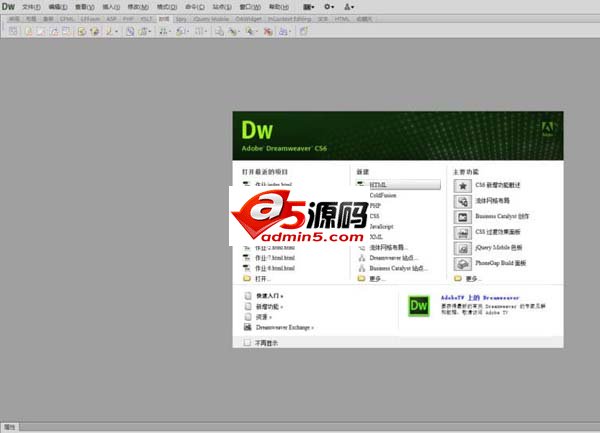Image resolution: width=600 pixels, height=433 pixels.
Task: Open the Dreamweaver Exchange » link
Action: 285,327
